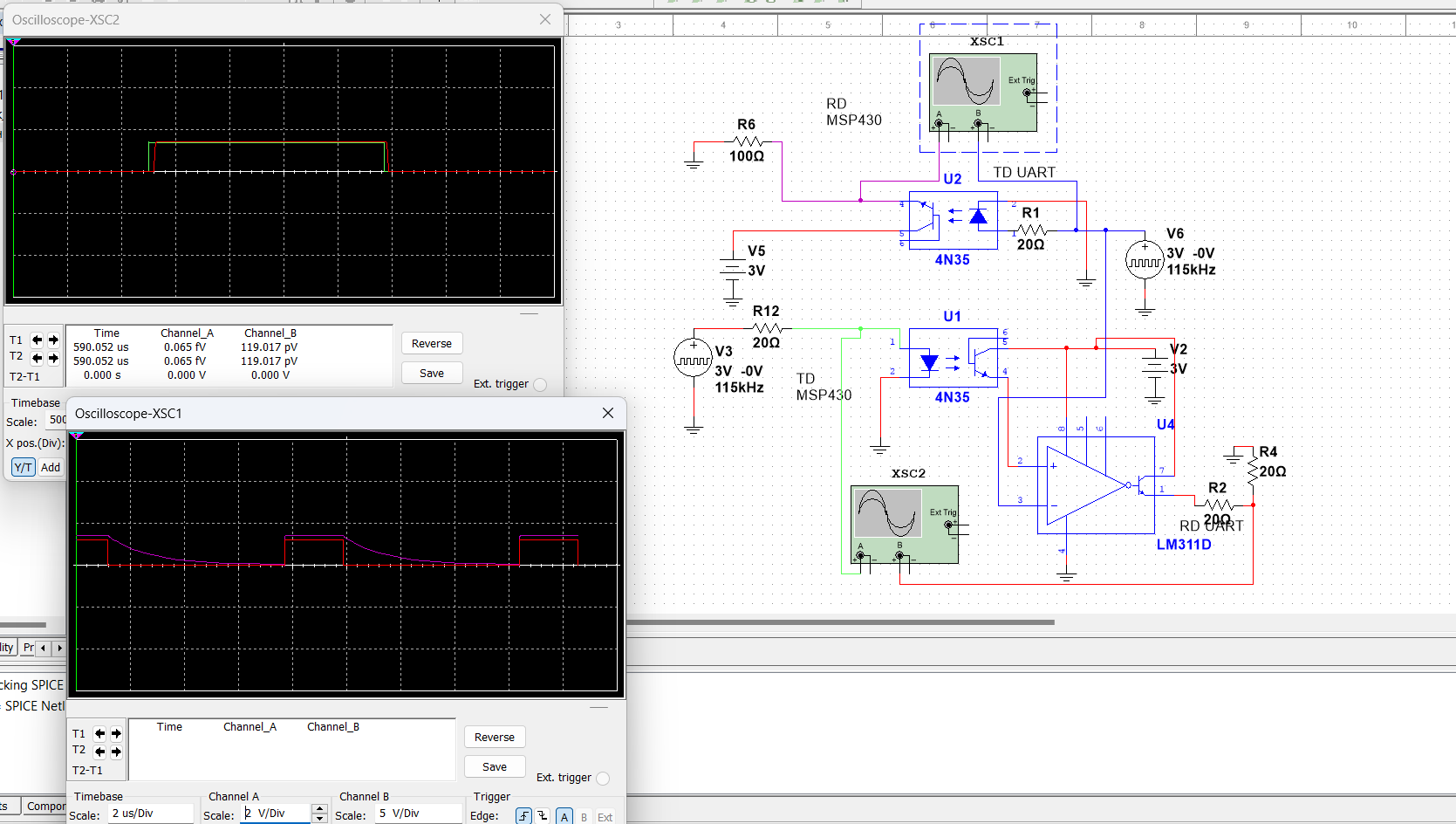Screen dimensions: 1456x824
Task: Move XSC2 cursor T2 right
Action: (x=53, y=358)
